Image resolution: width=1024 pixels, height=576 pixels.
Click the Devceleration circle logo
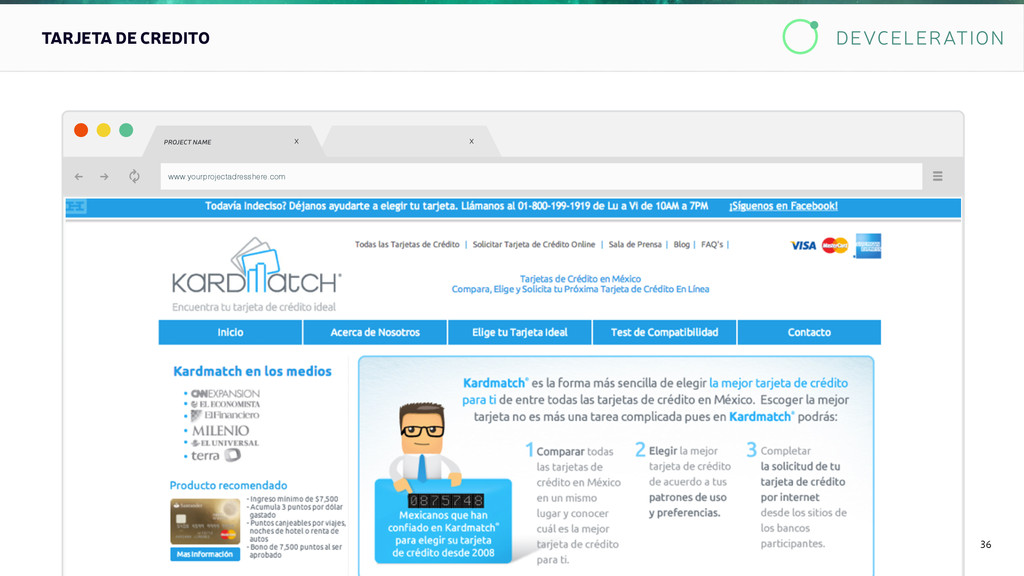801,37
